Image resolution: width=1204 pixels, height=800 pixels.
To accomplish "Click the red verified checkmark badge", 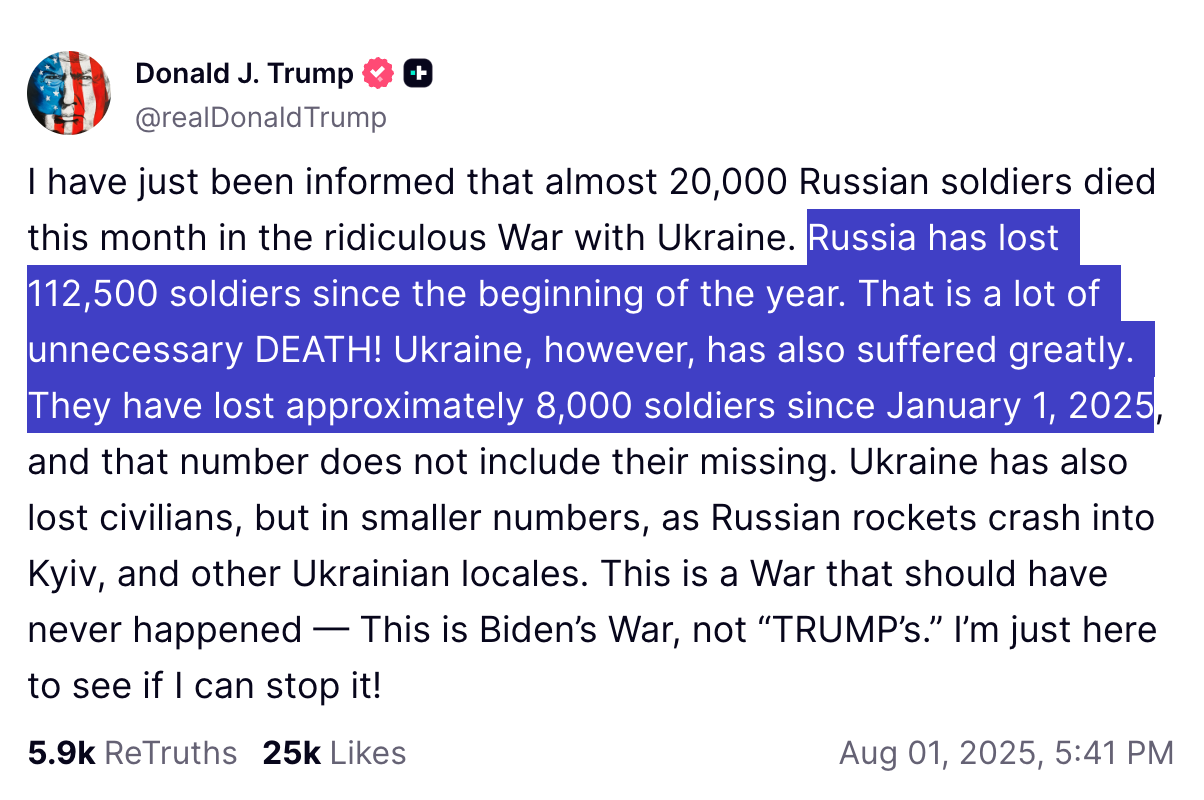I will 377,73.
